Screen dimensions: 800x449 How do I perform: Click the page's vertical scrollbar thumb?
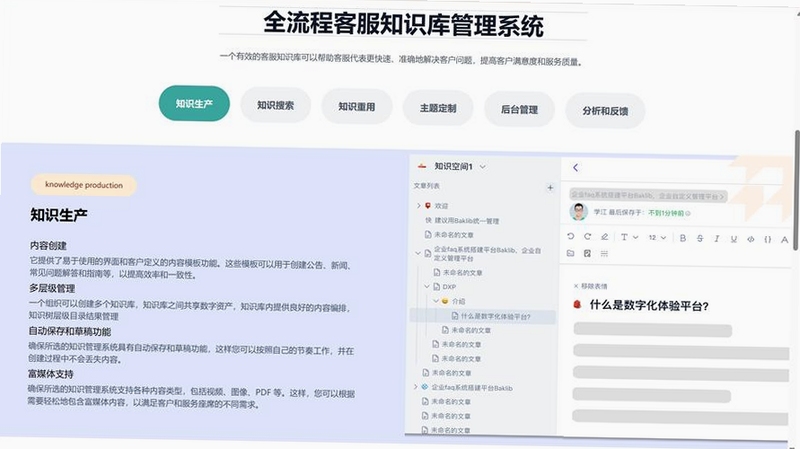pos(796,190)
